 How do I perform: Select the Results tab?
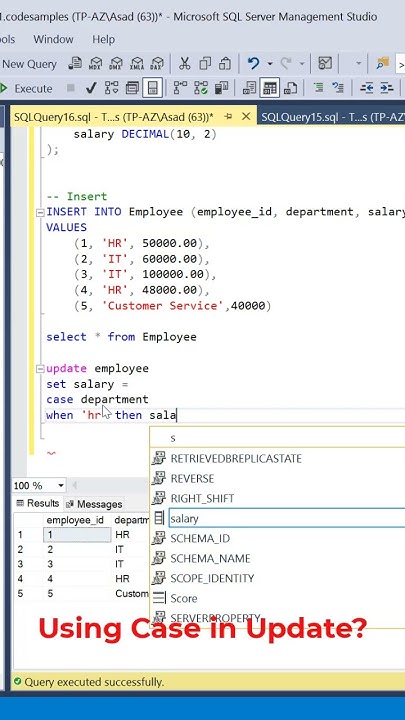click(38, 504)
